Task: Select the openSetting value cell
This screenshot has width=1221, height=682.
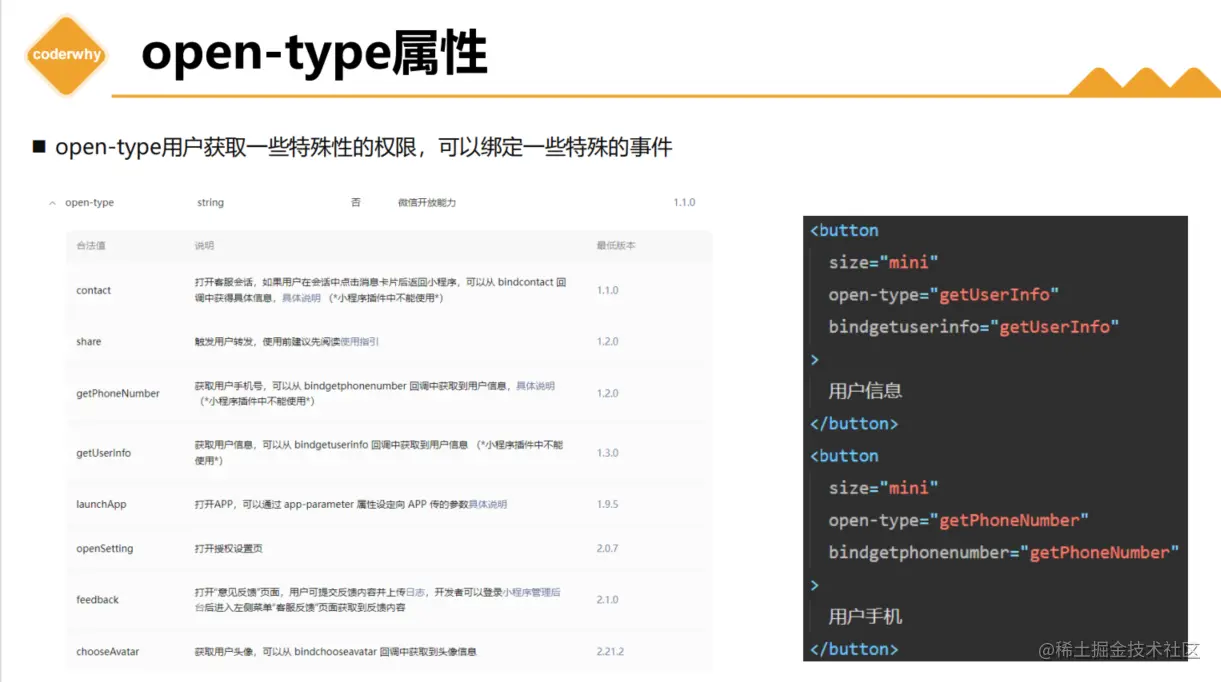Action: click(x=105, y=549)
